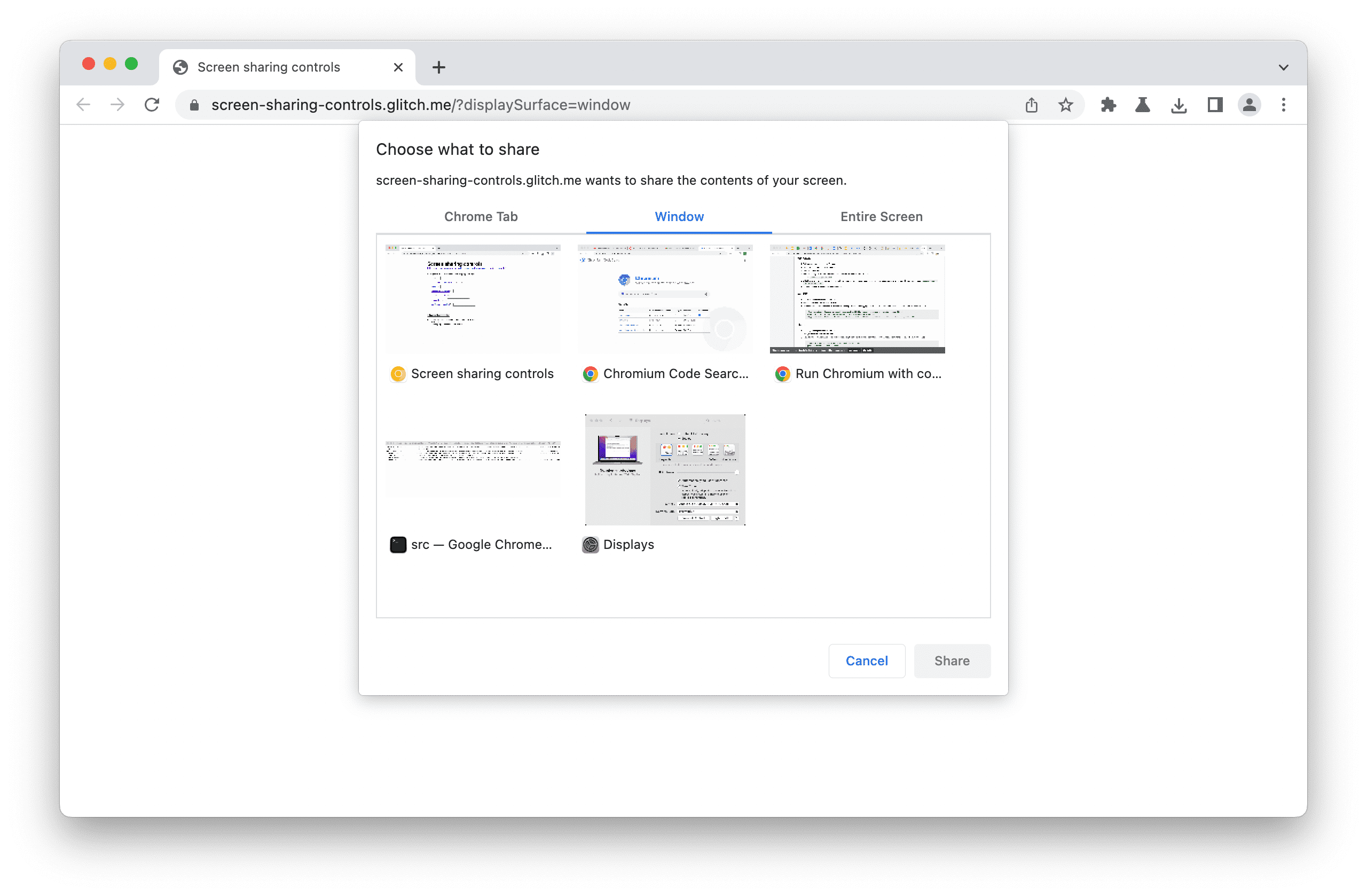This screenshot has height=896, width=1367.
Task: Click the split-screen window icon
Action: click(x=1215, y=105)
